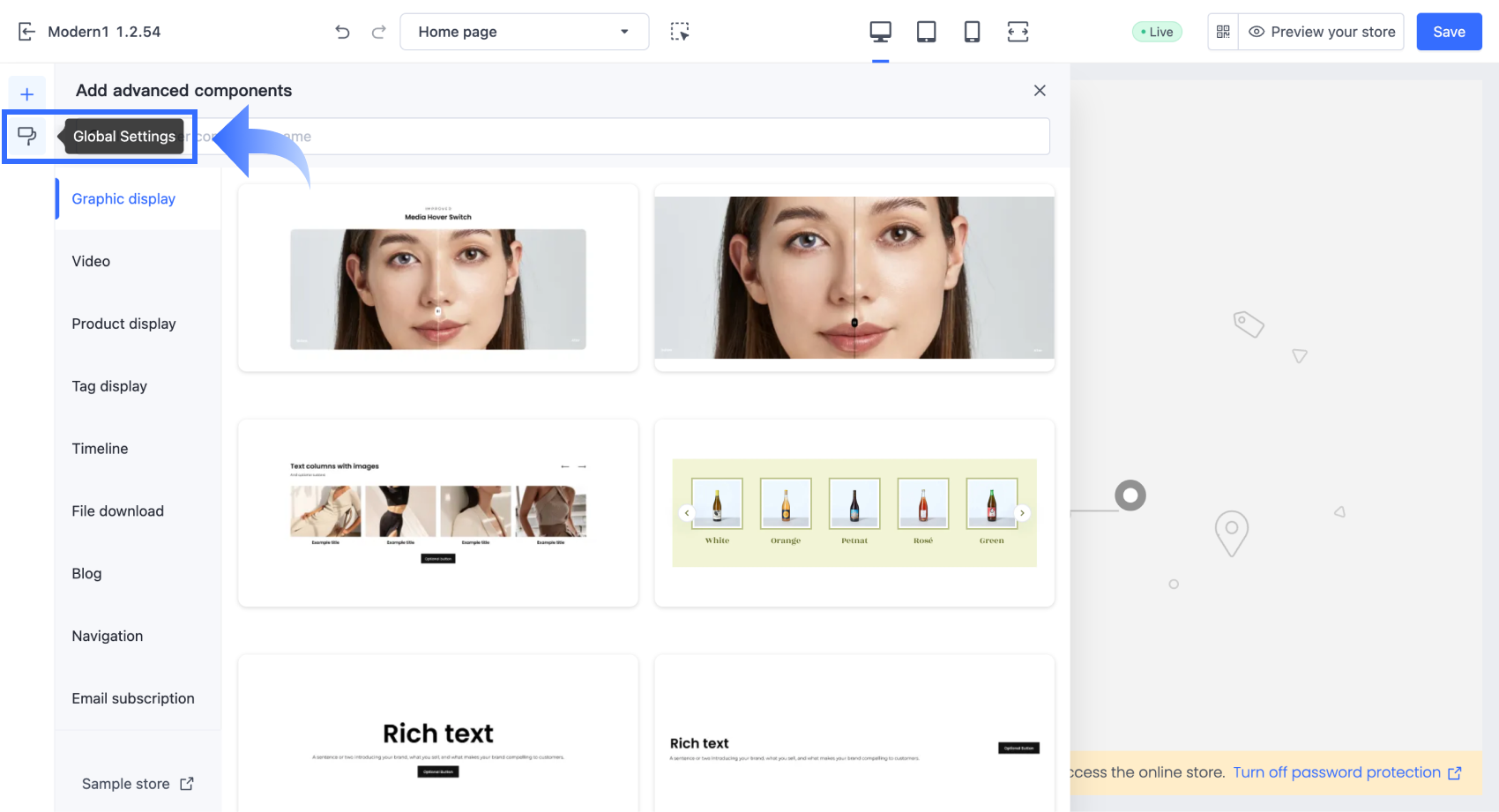
Task: Activate the element selector inspect icon
Action: click(x=679, y=32)
